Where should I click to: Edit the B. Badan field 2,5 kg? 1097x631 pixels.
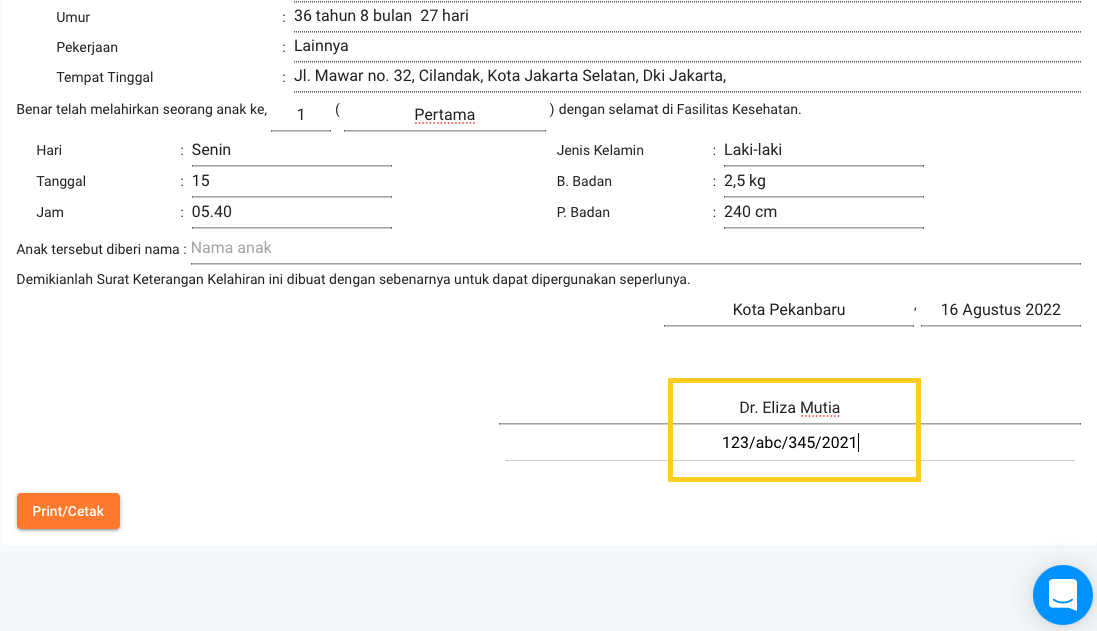[823, 181]
